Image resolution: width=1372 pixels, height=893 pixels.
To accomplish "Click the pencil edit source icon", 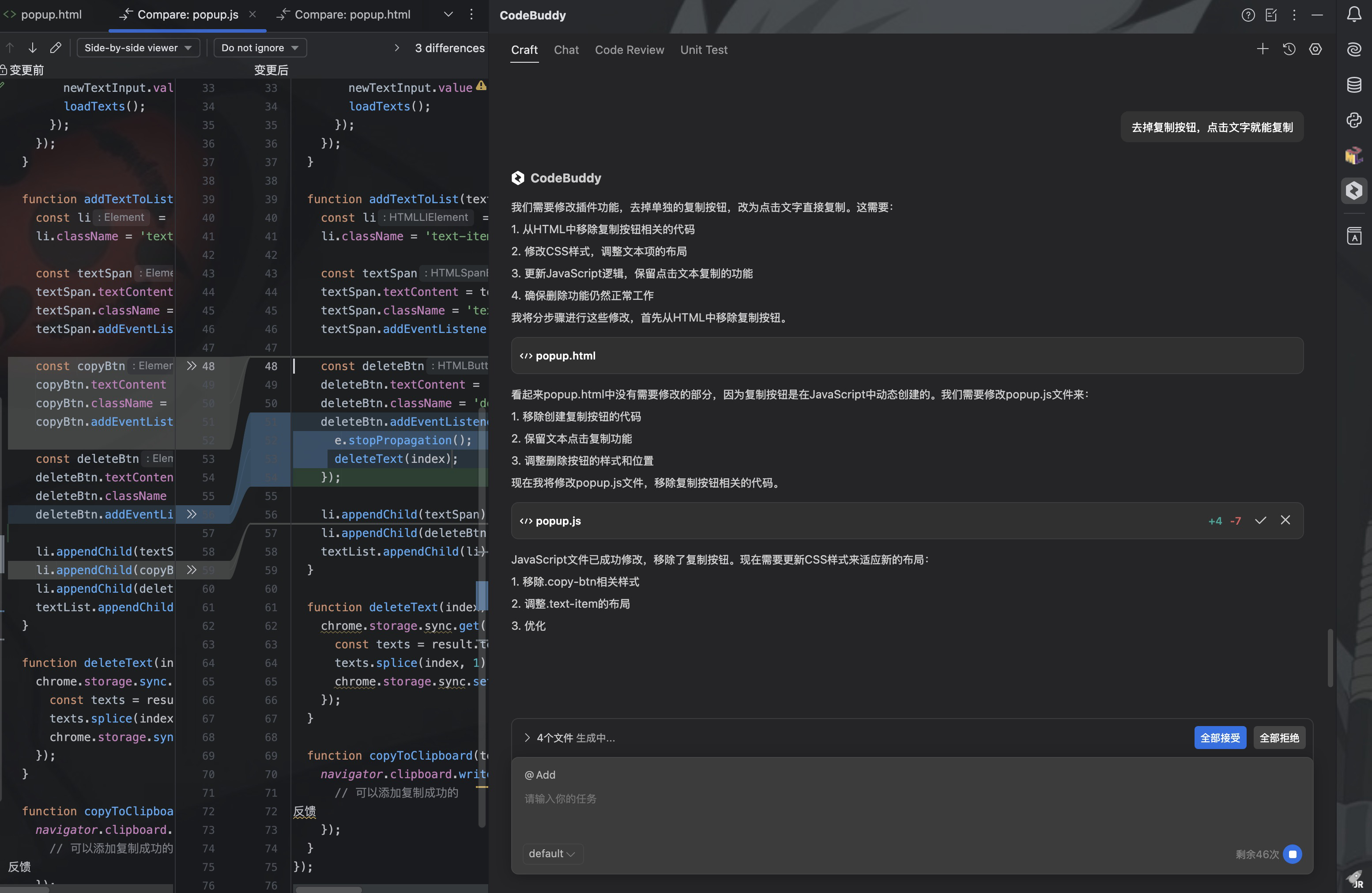I will click(x=55, y=48).
